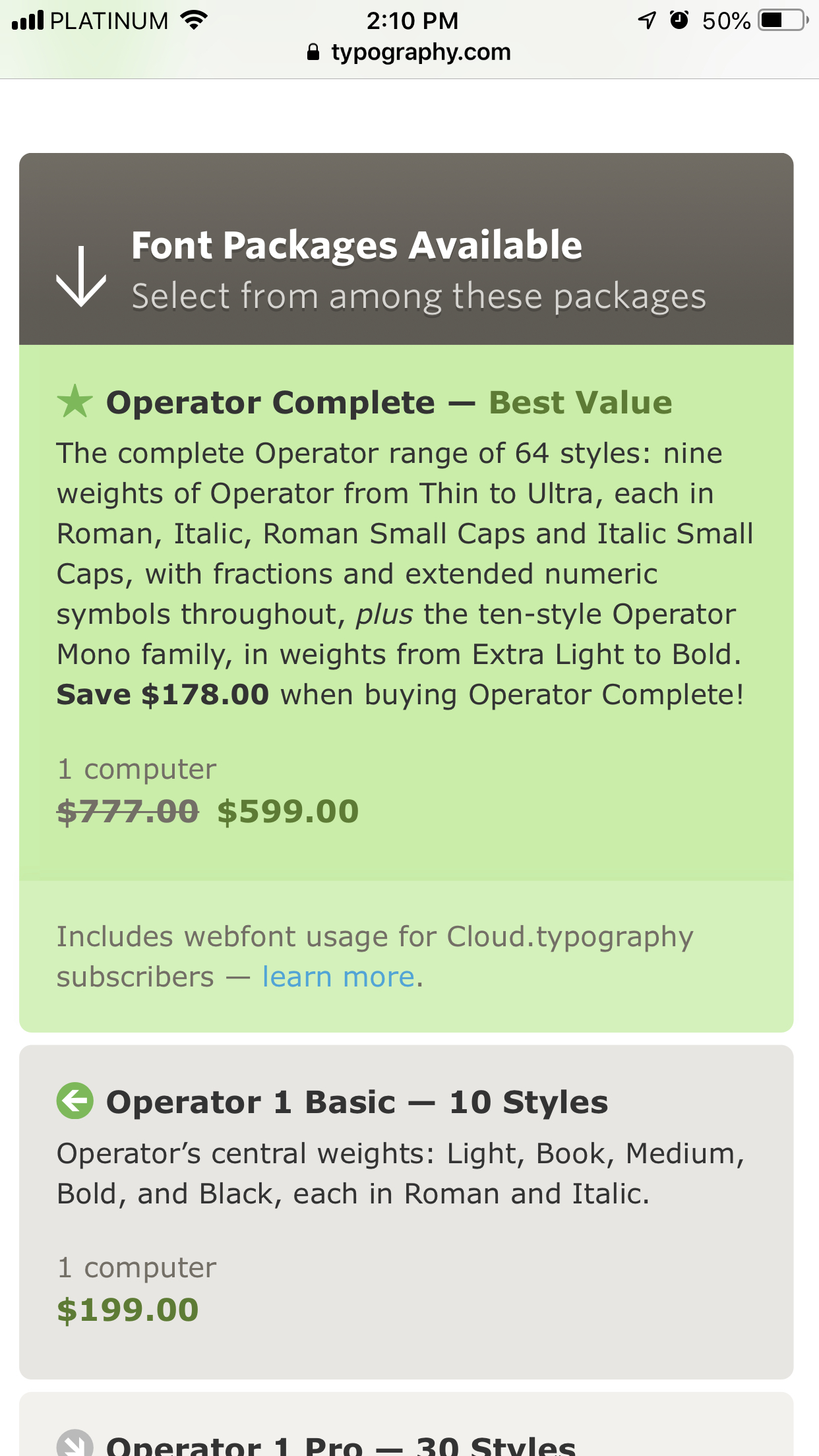819x1456 pixels.
Task: Click the white down arrow in the header
Action: pos(81,276)
